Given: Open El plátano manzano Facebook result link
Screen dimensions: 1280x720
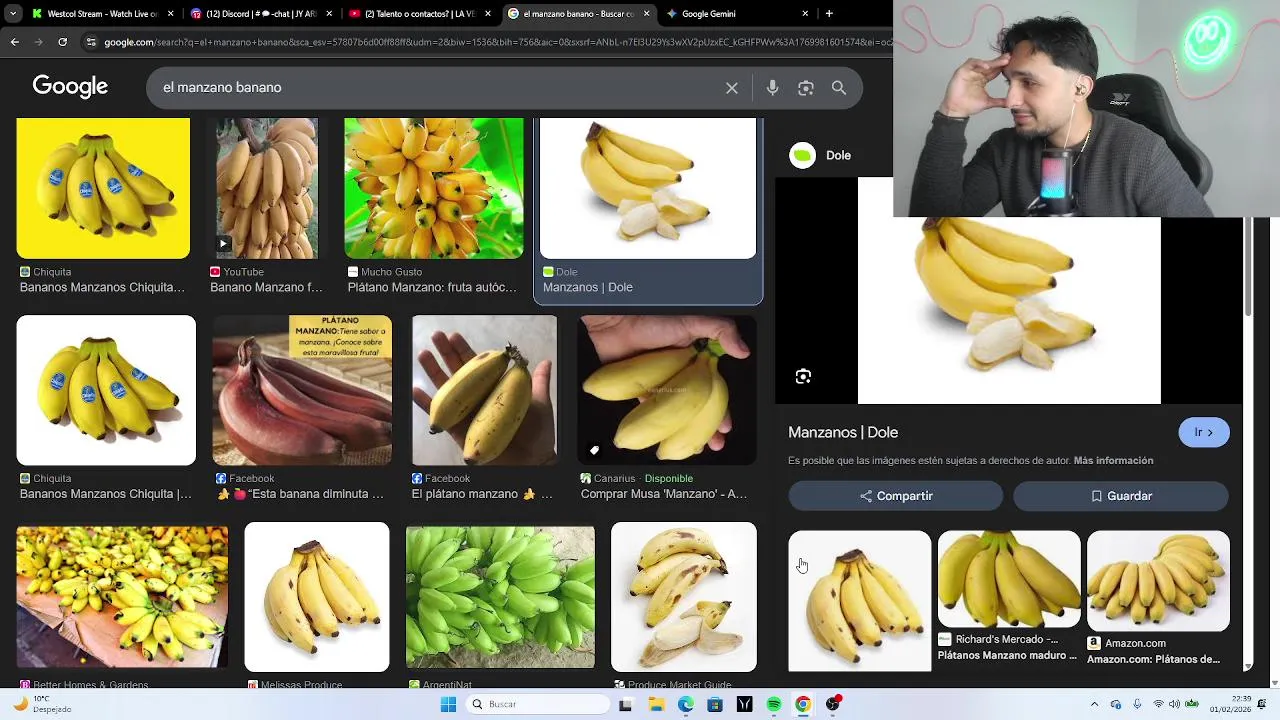Looking at the screenshot, I should click(482, 494).
